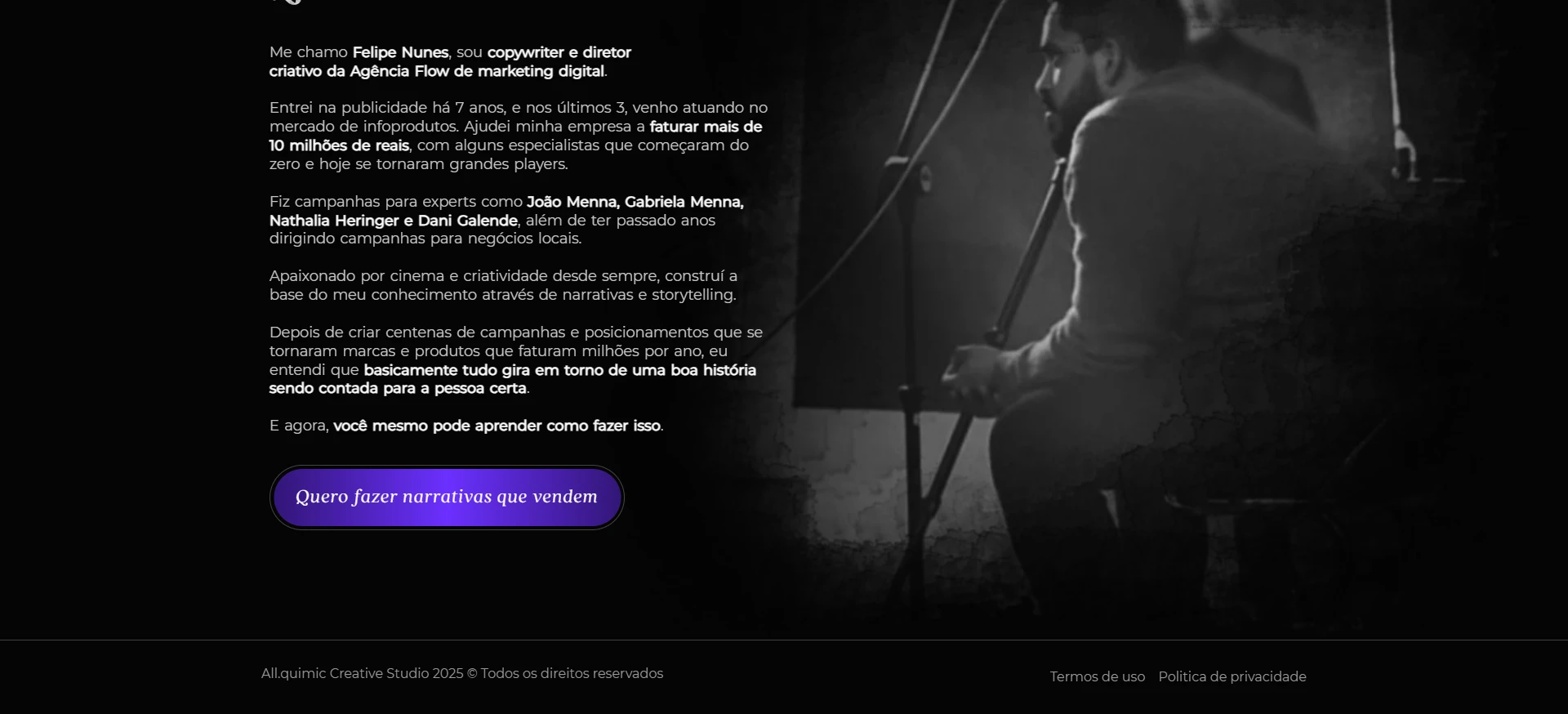Open the 'Politica de privacidade' footer link
The width and height of the screenshot is (1568, 714).
[1232, 676]
